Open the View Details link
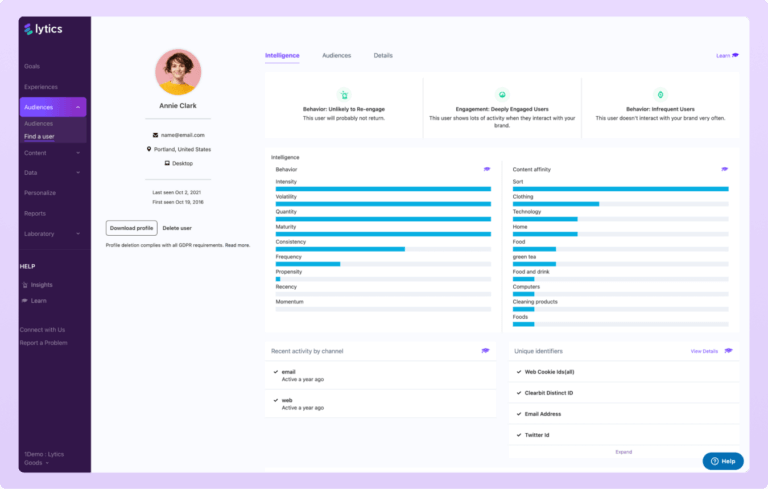The width and height of the screenshot is (768, 489). click(x=704, y=351)
